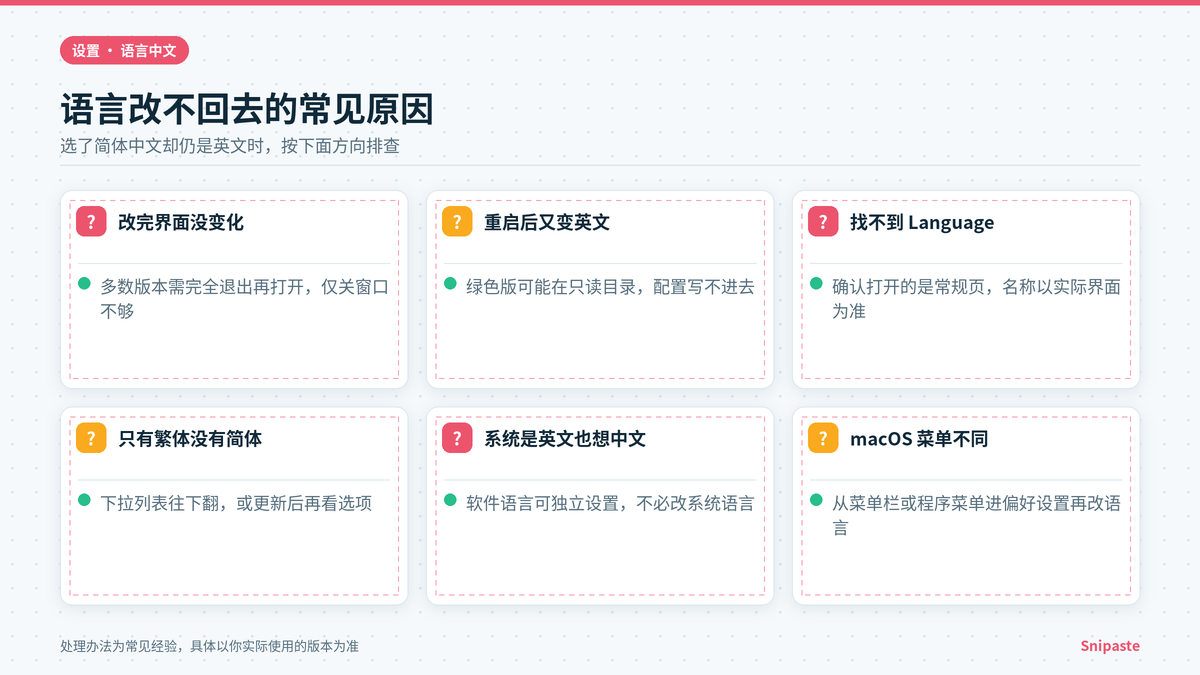Screen dimensions: 1200x675
Task: Click the subtitle 选了简体中文却仍是英文时
Action: (x=230, y=146)
